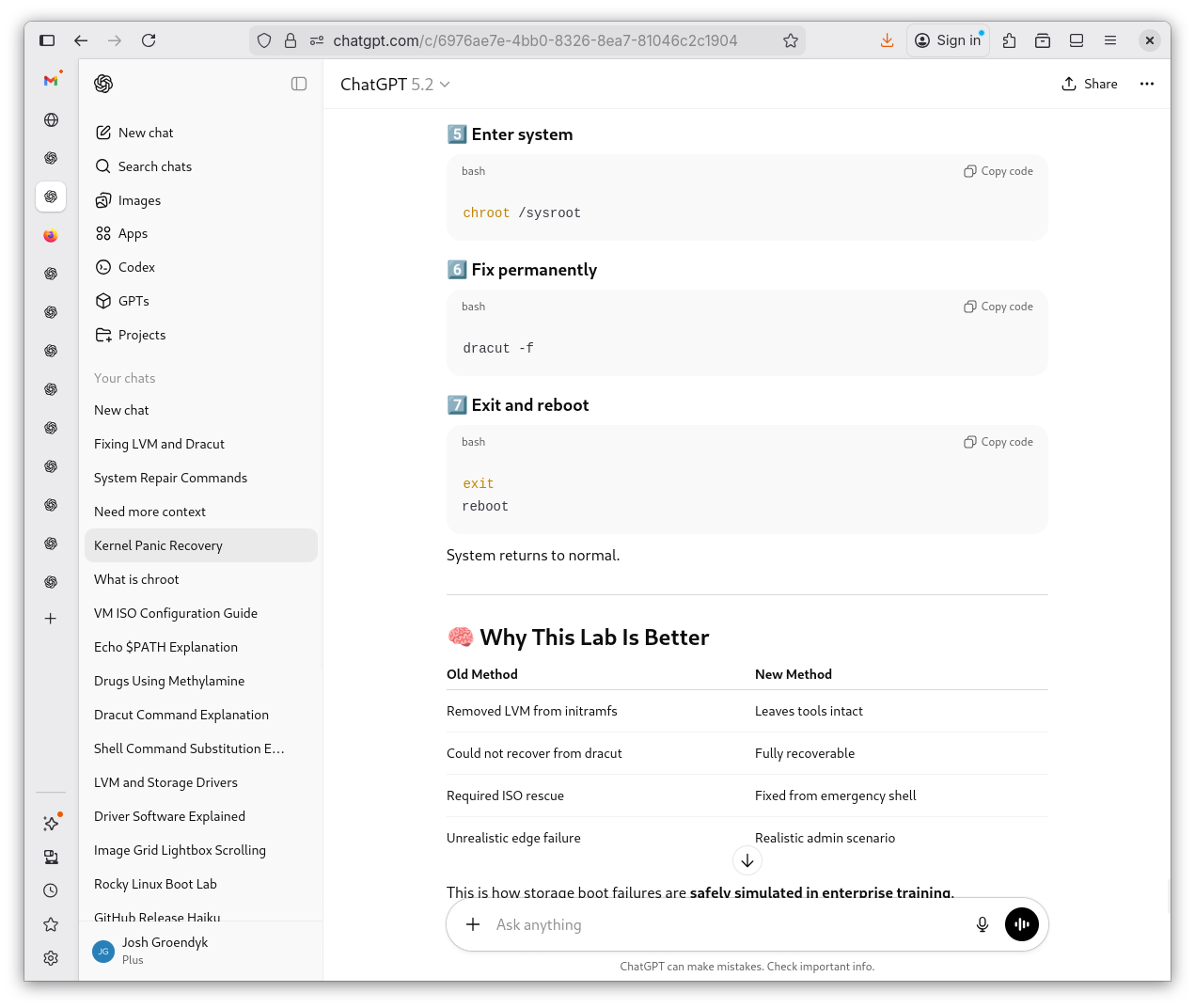Click the Ask anything message field
The height and width of the screenshot is (1008, 1195).
[724, 924]
